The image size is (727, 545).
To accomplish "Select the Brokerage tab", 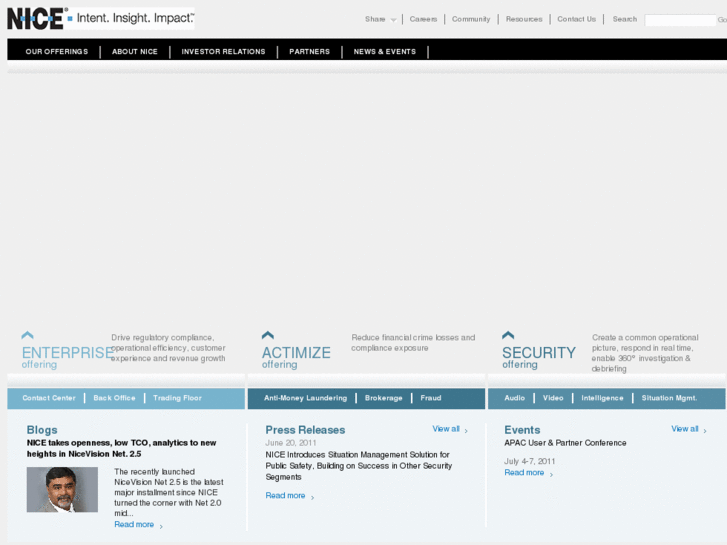I will pyautogui.click(x=383, y=398).
